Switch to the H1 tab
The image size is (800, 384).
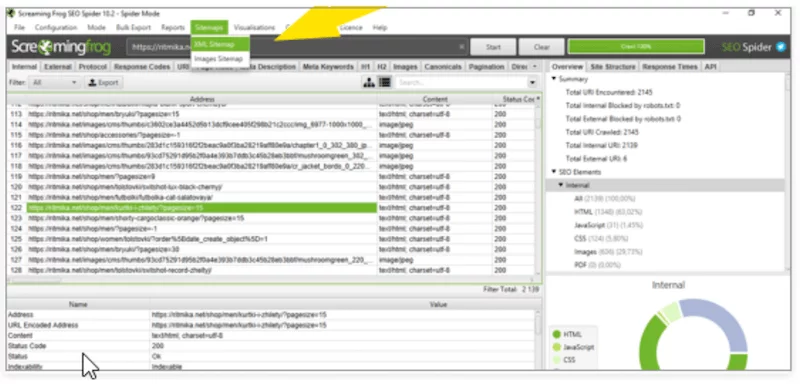(365, 67)
